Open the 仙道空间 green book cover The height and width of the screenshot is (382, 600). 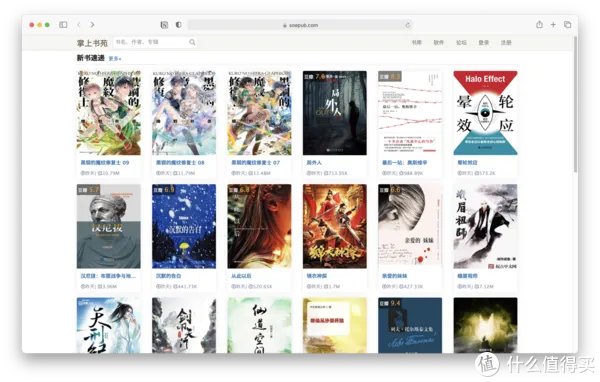click(259, 325)
